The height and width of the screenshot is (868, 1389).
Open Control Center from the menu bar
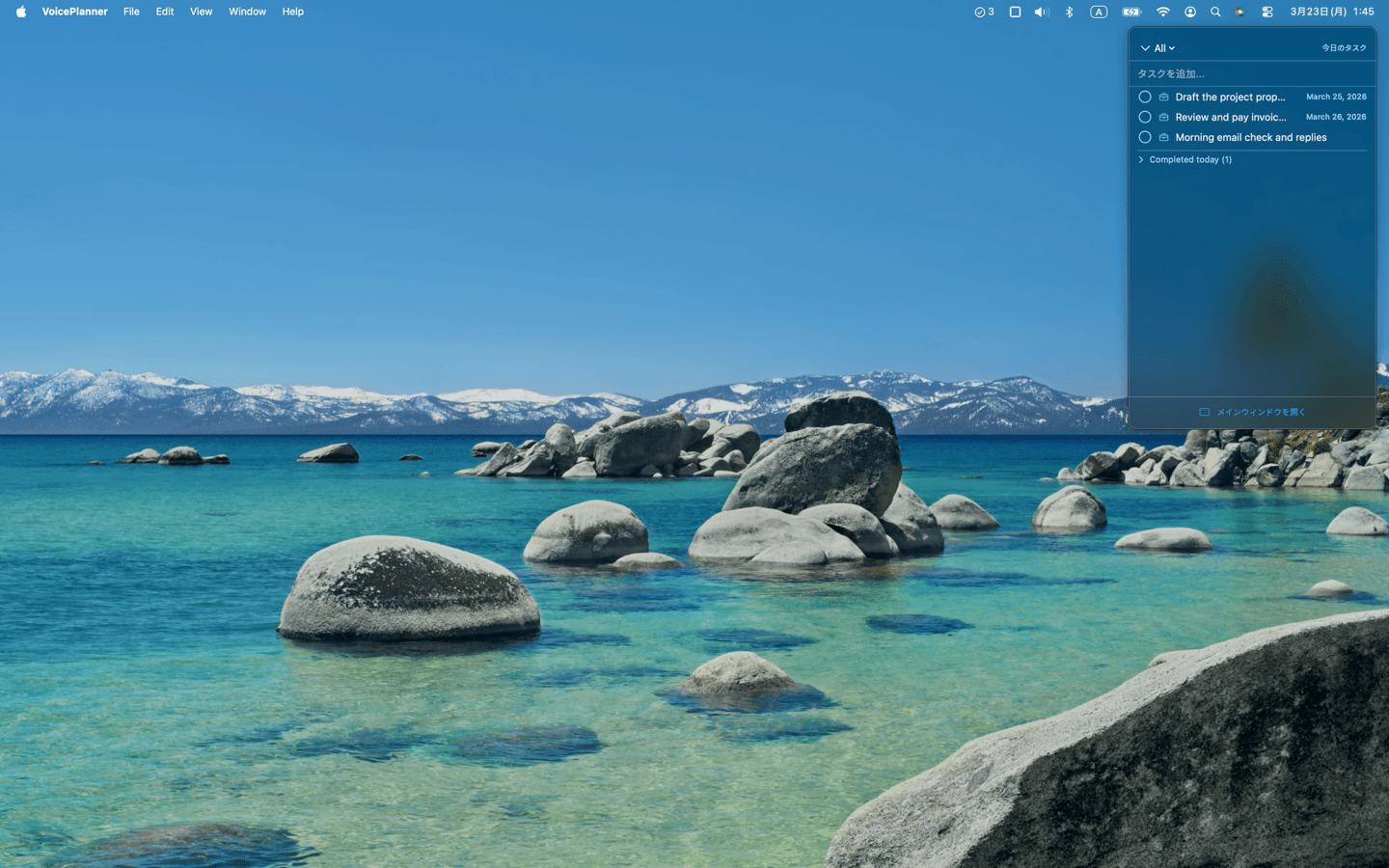pyautogui.click(x=1266, y=12)
